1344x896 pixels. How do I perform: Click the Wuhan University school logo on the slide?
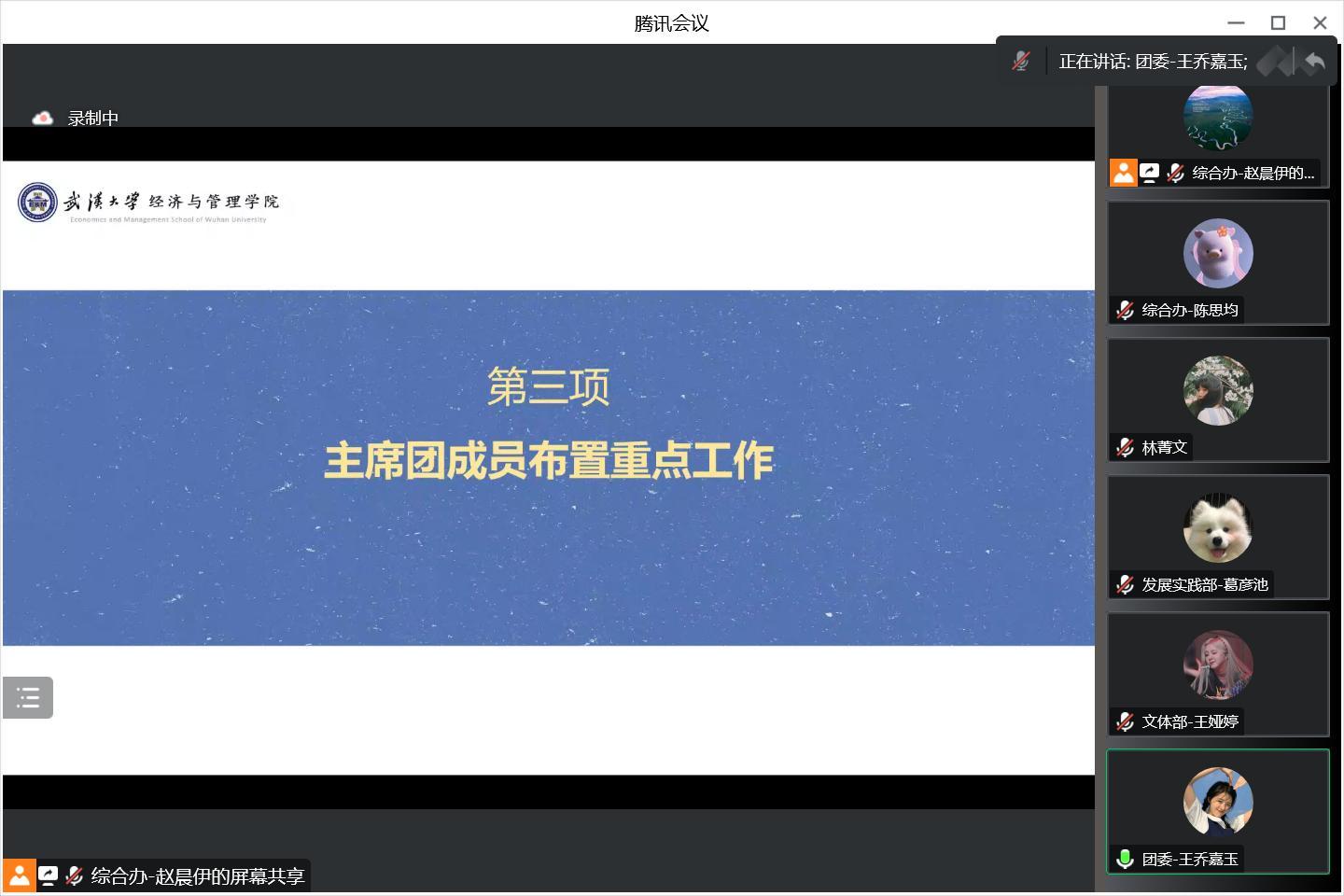point(37,203)
